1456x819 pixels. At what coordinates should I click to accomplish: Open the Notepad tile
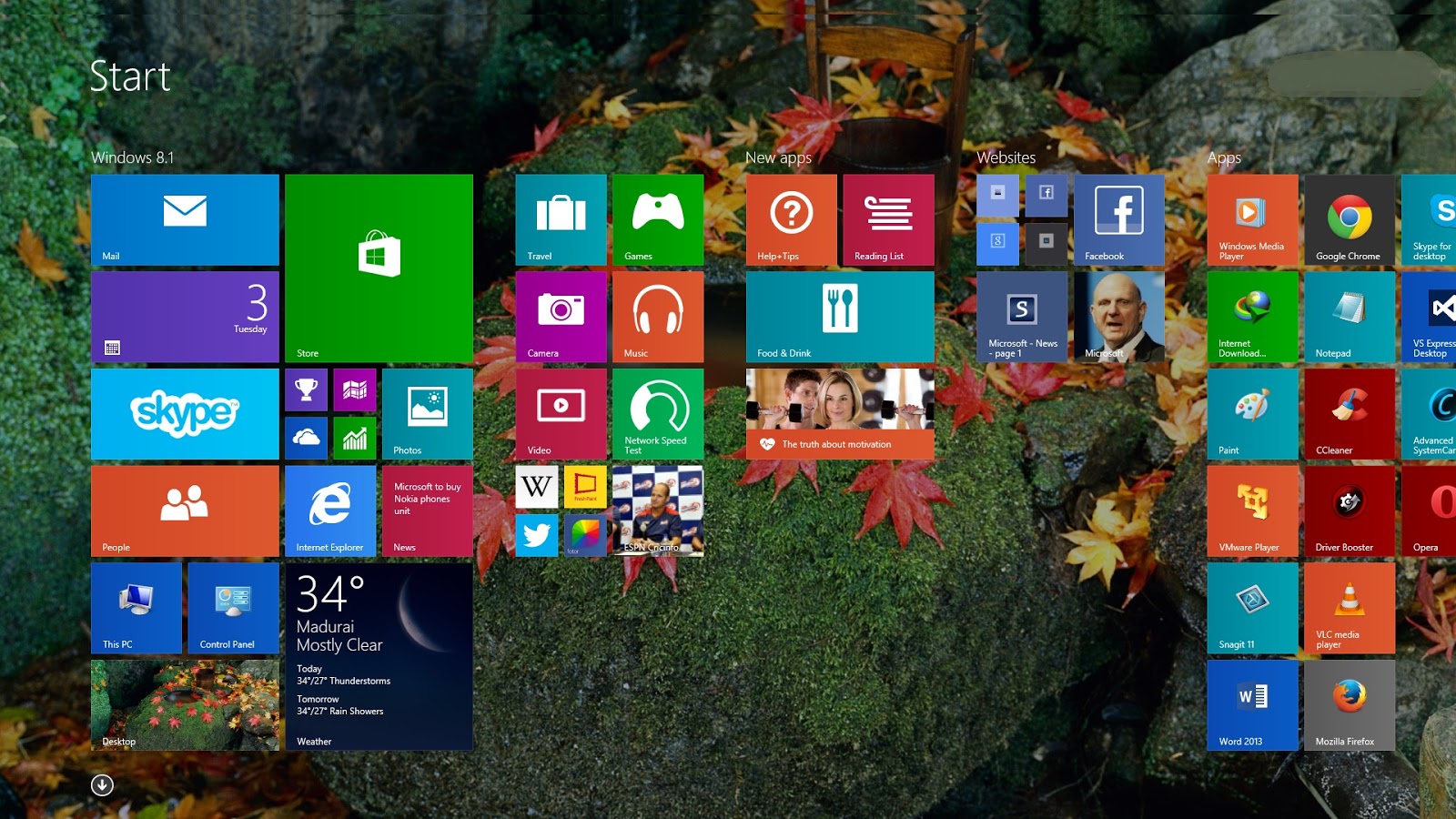(1350, 317)
